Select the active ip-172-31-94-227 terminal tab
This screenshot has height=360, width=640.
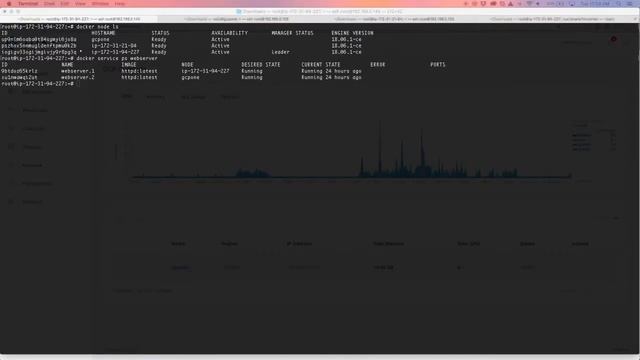tap(79, 19)
